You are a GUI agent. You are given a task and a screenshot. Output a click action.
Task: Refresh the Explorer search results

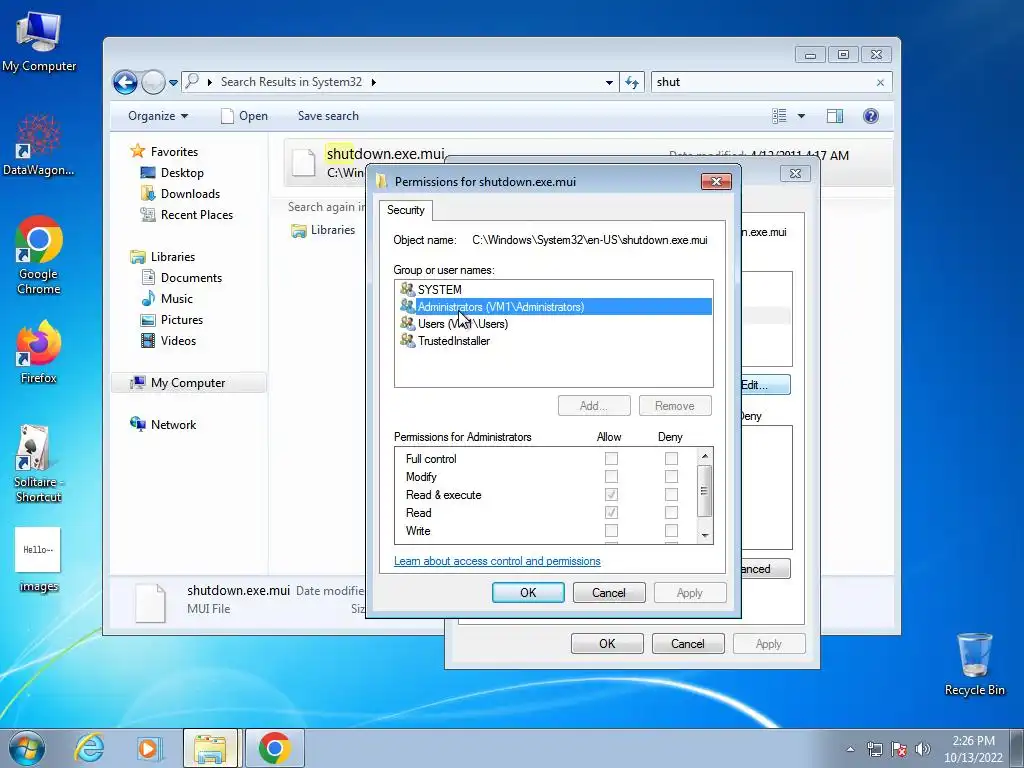(x=632, y=82)
